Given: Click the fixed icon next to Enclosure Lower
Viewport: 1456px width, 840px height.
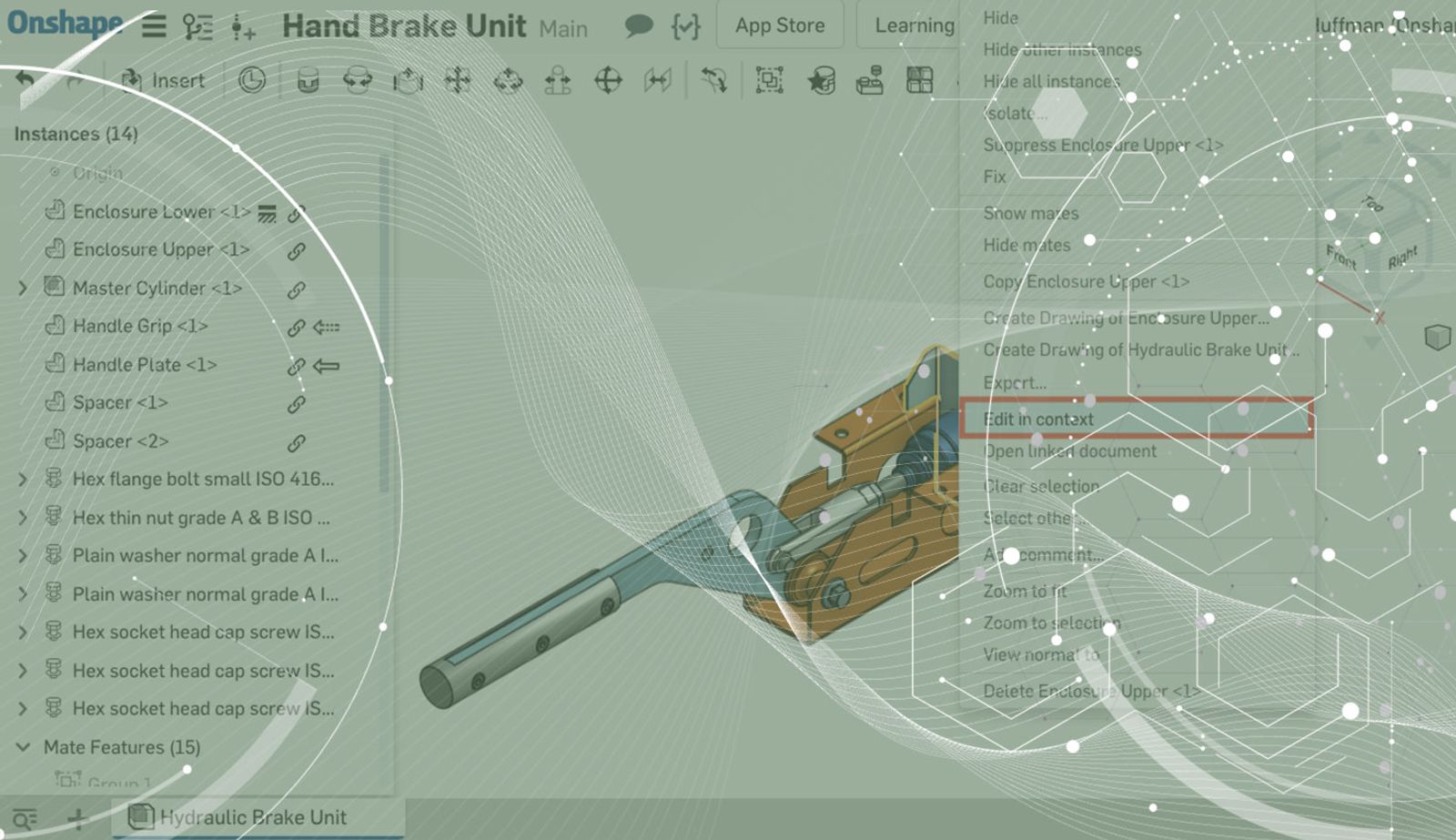Looking at the screenshot, I should [x=267, y=213].
